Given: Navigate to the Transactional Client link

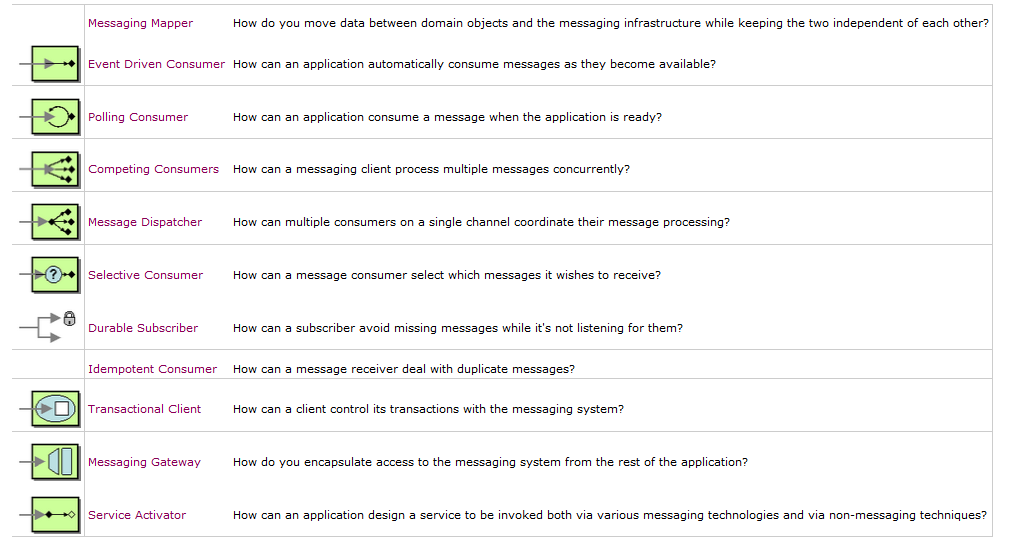Looking at the screenshot, I should click(144, 409).
